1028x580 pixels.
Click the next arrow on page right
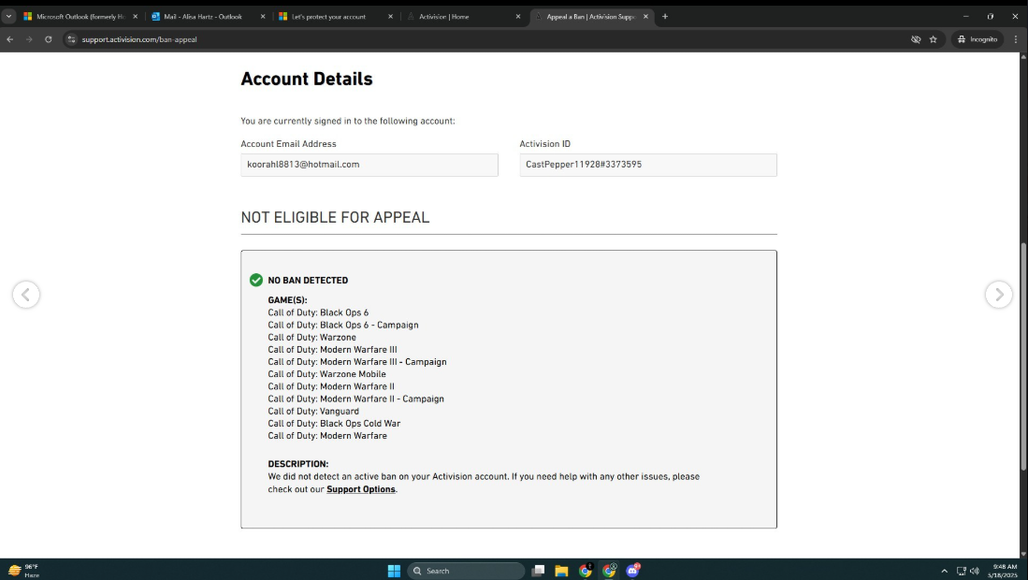click(x=998, y=294)
